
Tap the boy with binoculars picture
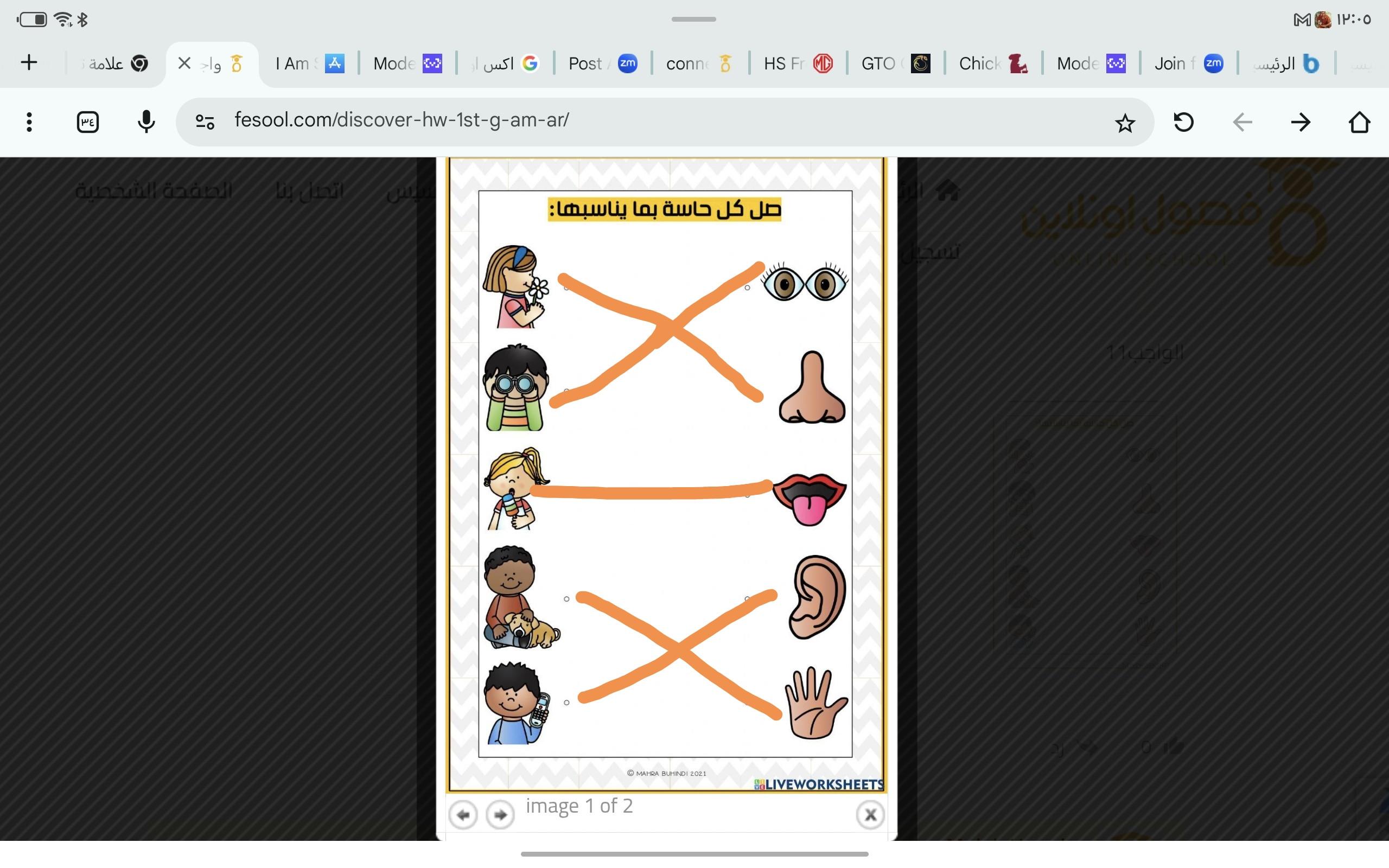[x=515, y=387]
